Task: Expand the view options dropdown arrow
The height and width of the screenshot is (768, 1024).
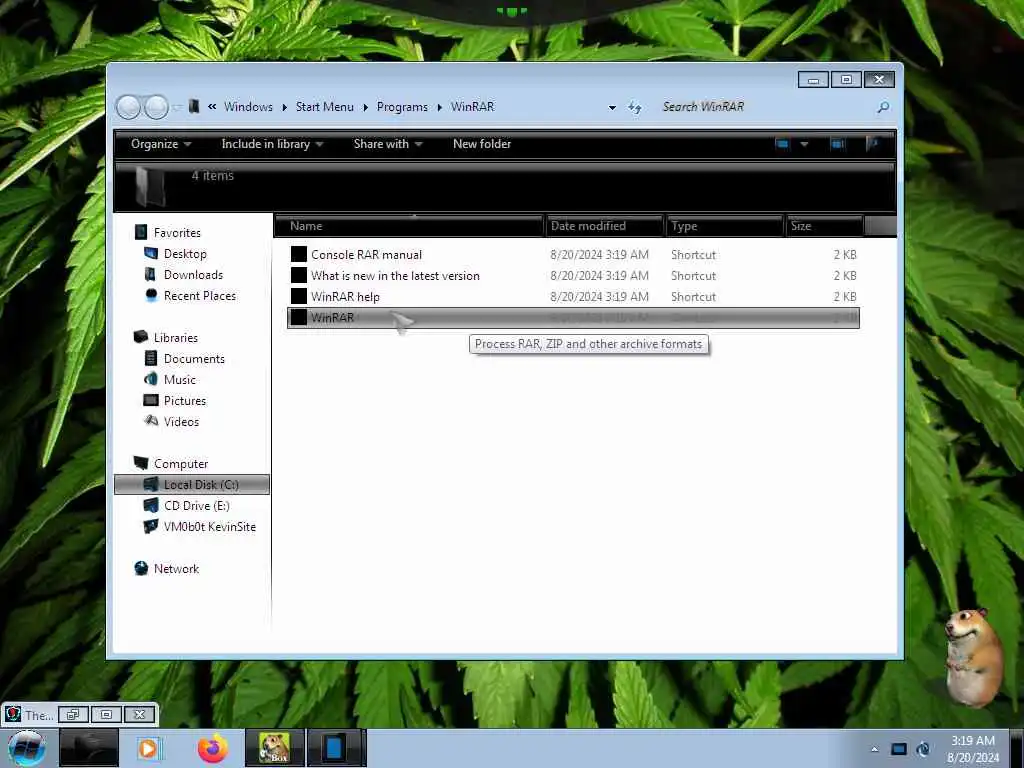Action: click(x=805, y=144)
